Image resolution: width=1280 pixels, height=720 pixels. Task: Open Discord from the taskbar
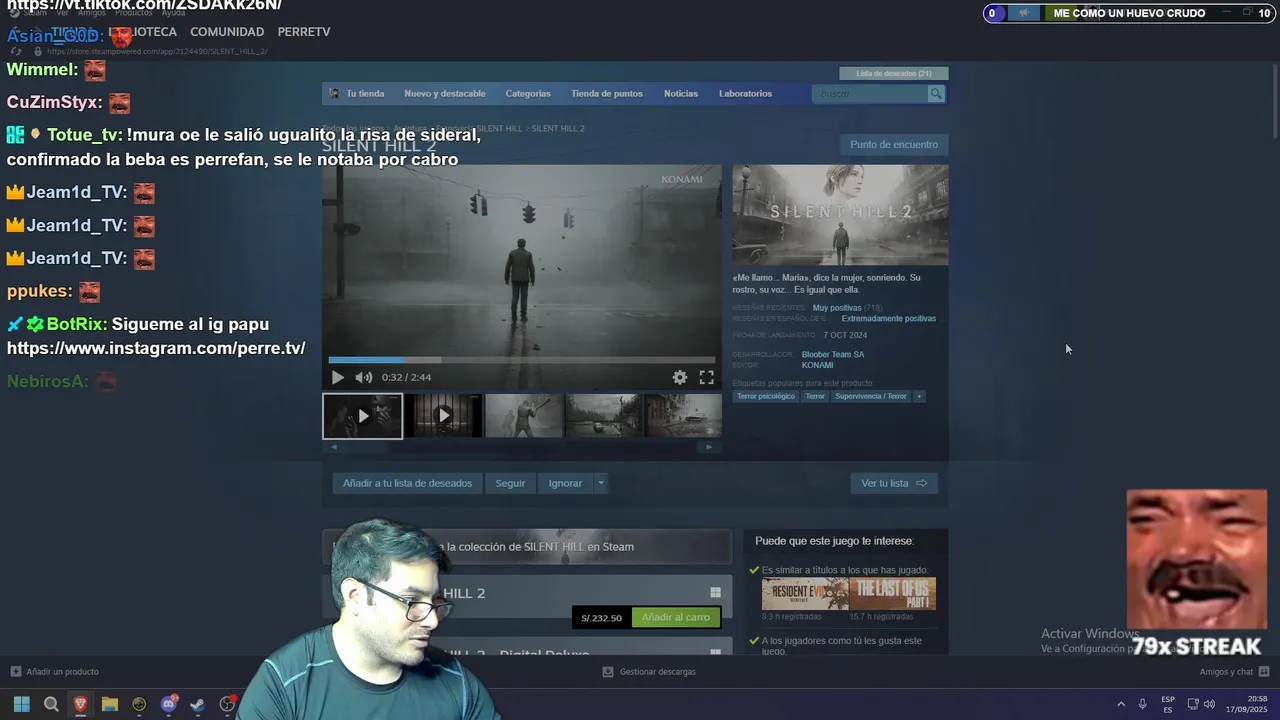(x=169, y=704)
